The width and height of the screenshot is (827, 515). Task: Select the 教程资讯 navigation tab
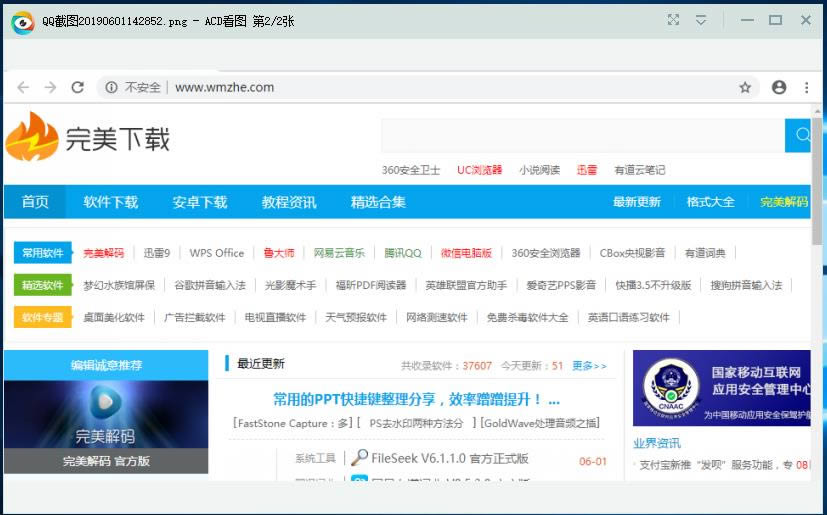289,202
